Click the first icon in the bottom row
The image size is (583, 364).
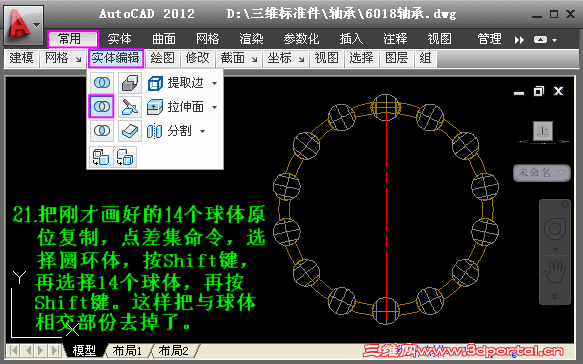[x=101, y=157]
